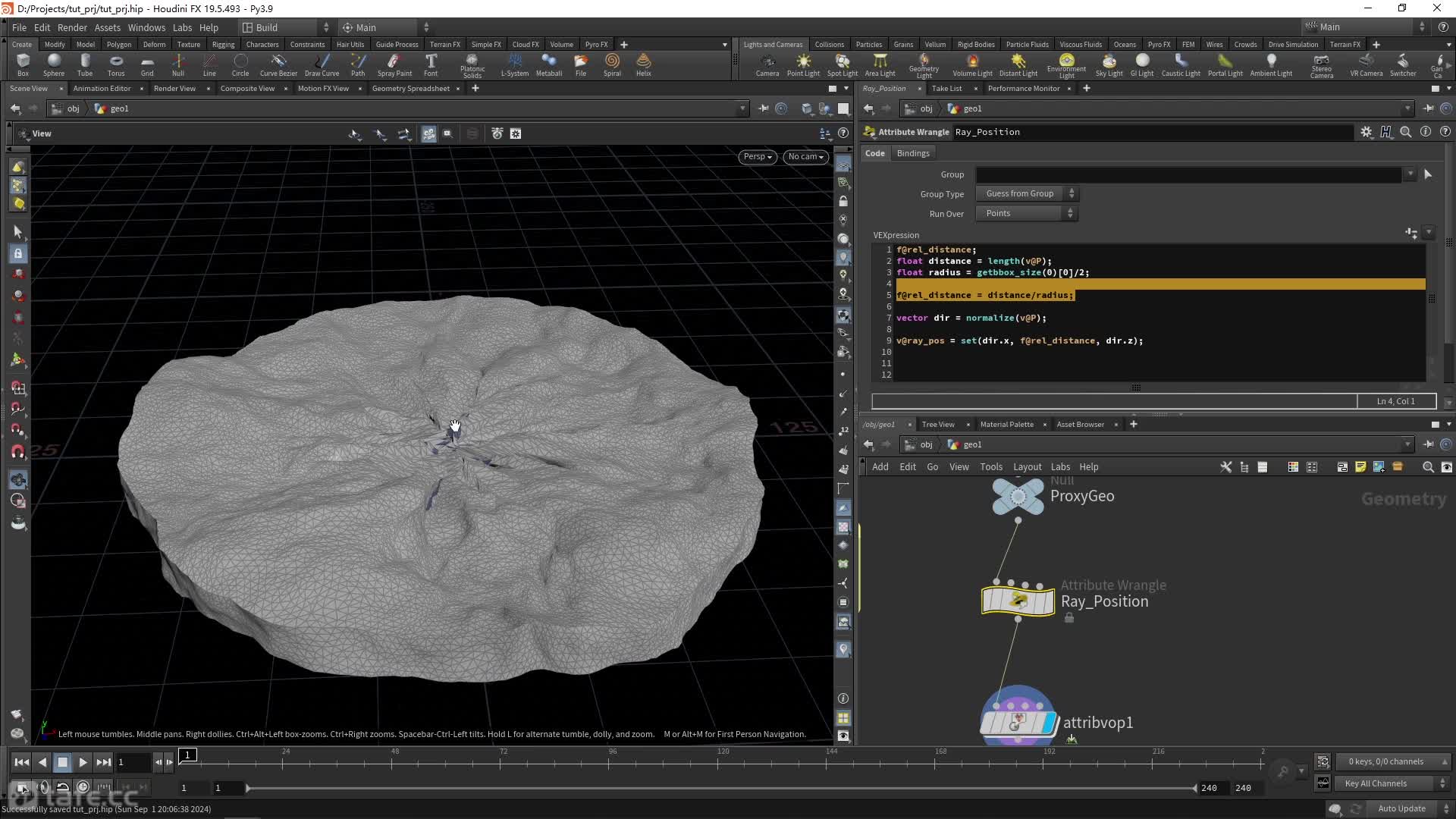Screen dimensions: 1456x819
Task: Add an Area Light
Action: coord(880,65)
